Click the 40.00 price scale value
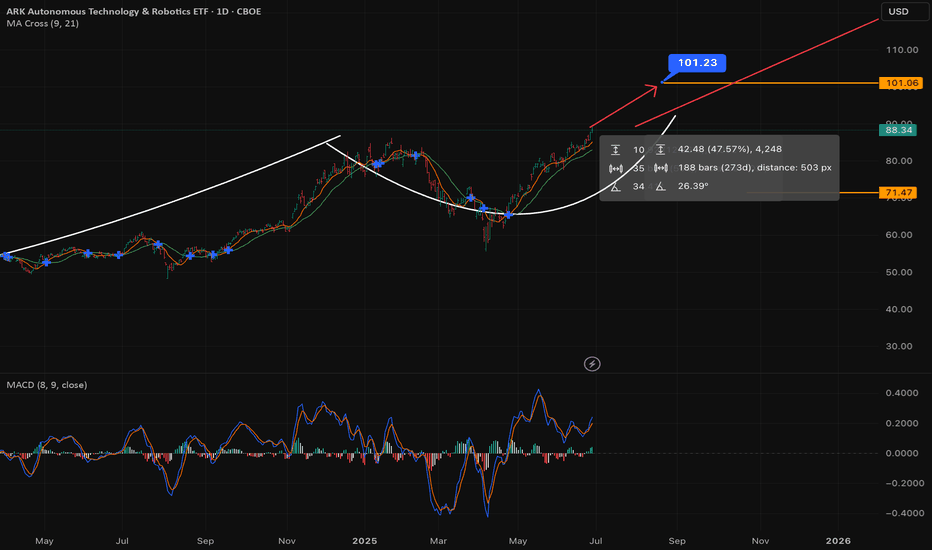932x550 pixels. (x=899, y=309)
